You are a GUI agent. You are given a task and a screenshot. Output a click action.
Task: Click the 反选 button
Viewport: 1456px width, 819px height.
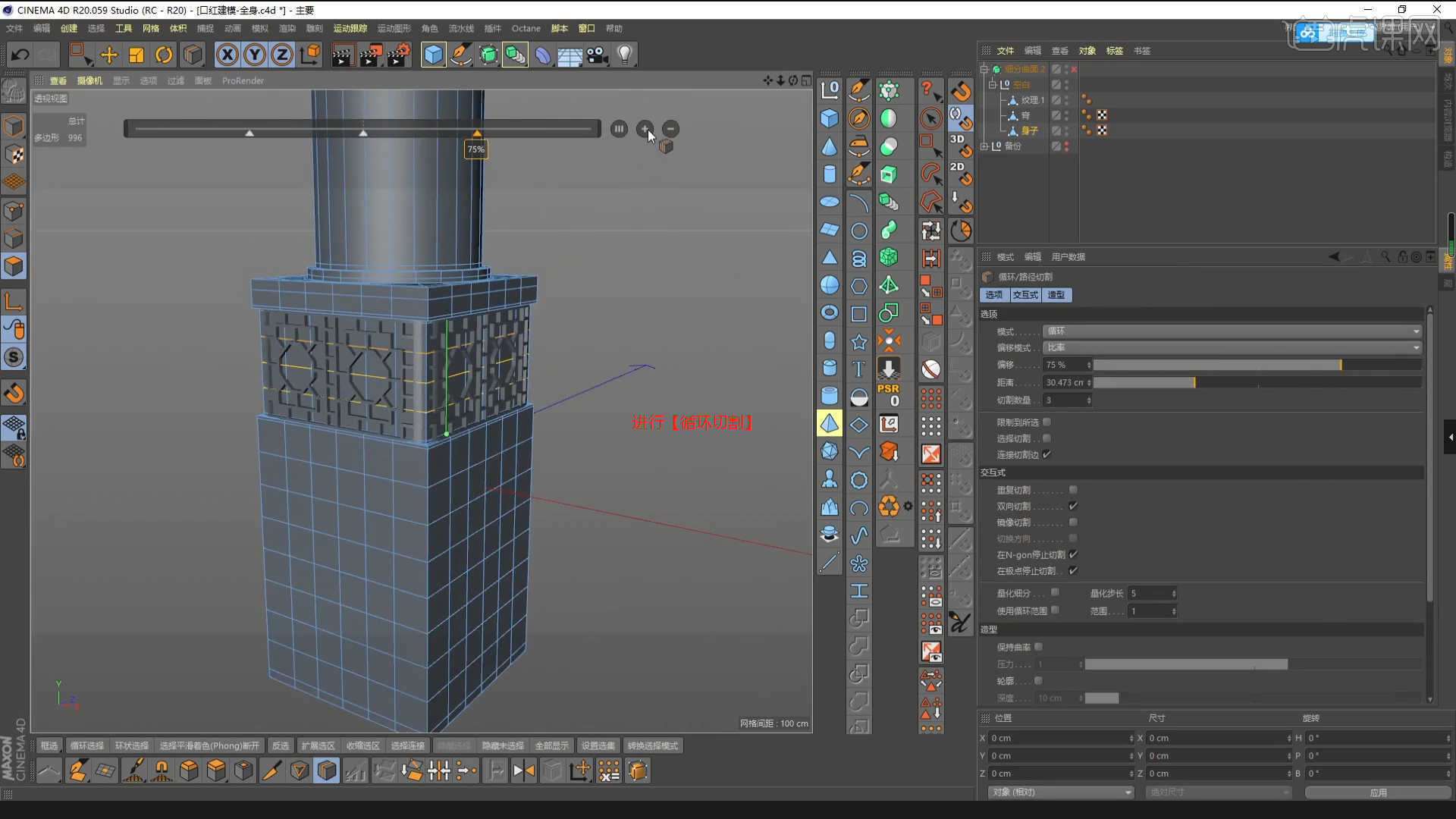[281, 746]
